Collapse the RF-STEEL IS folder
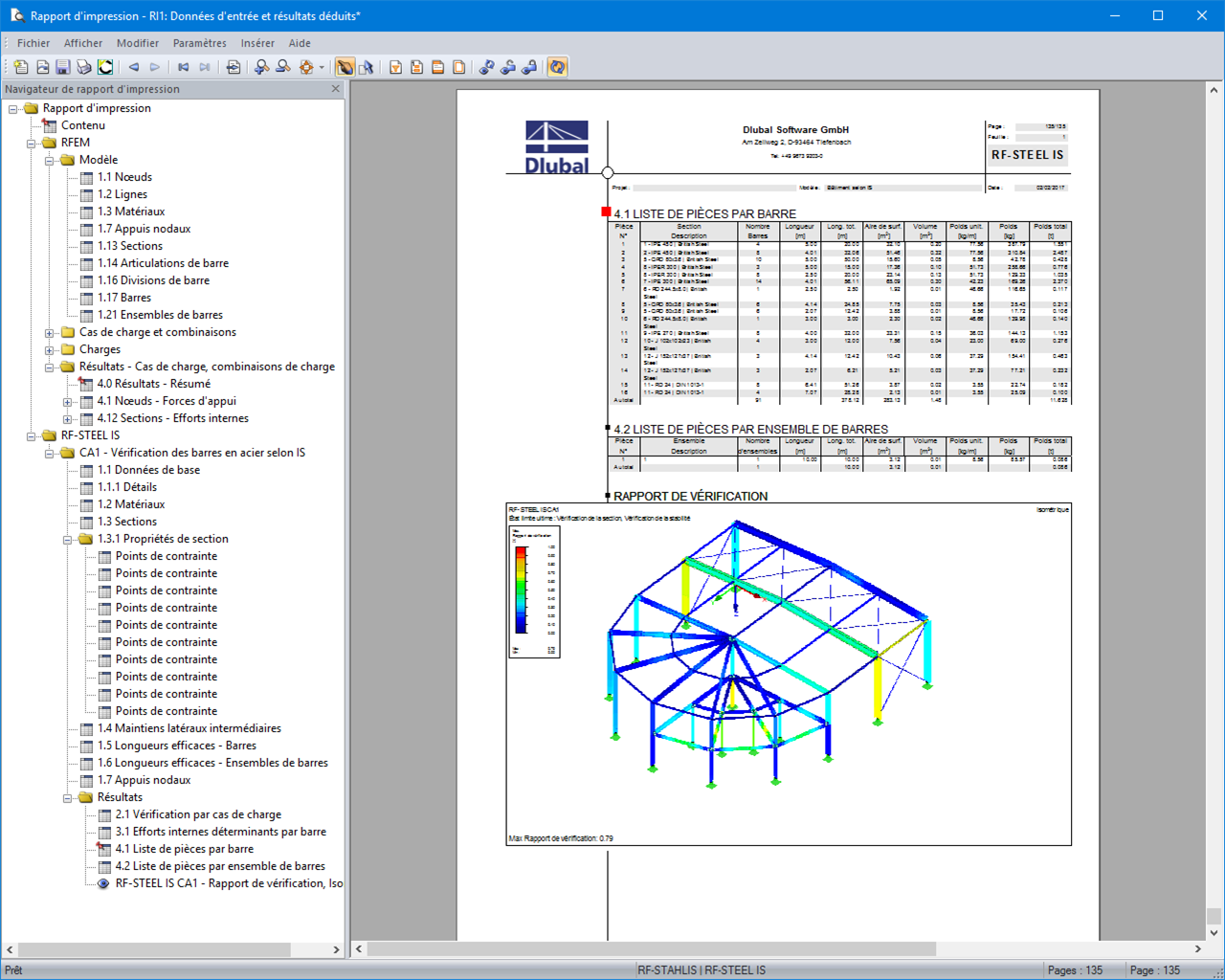Image resolution: width=1225 pixels, height=980 pixels. pos(32,435)
